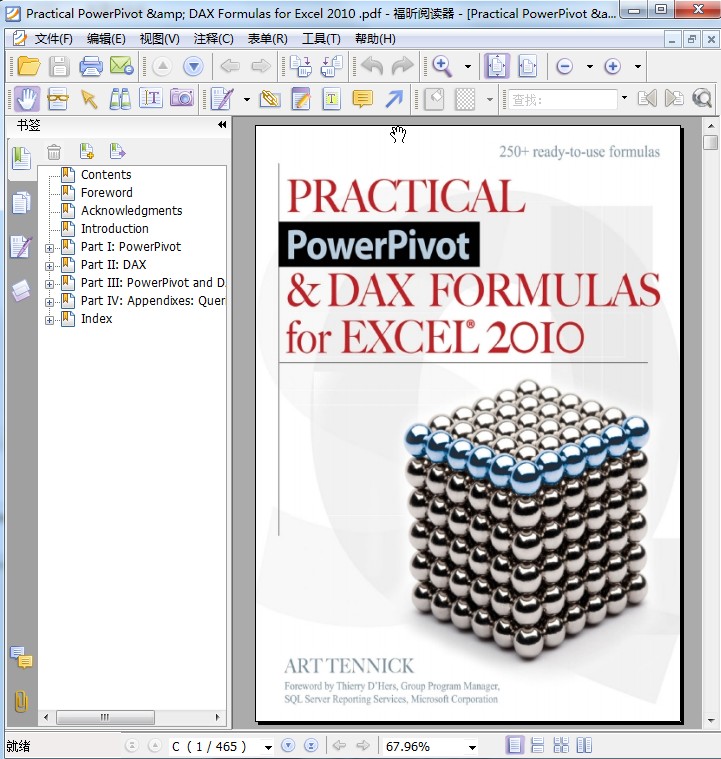Collapse the bookmarks panel double arrow
Viewport: 721px width, 759px height.
pos(222,125)
